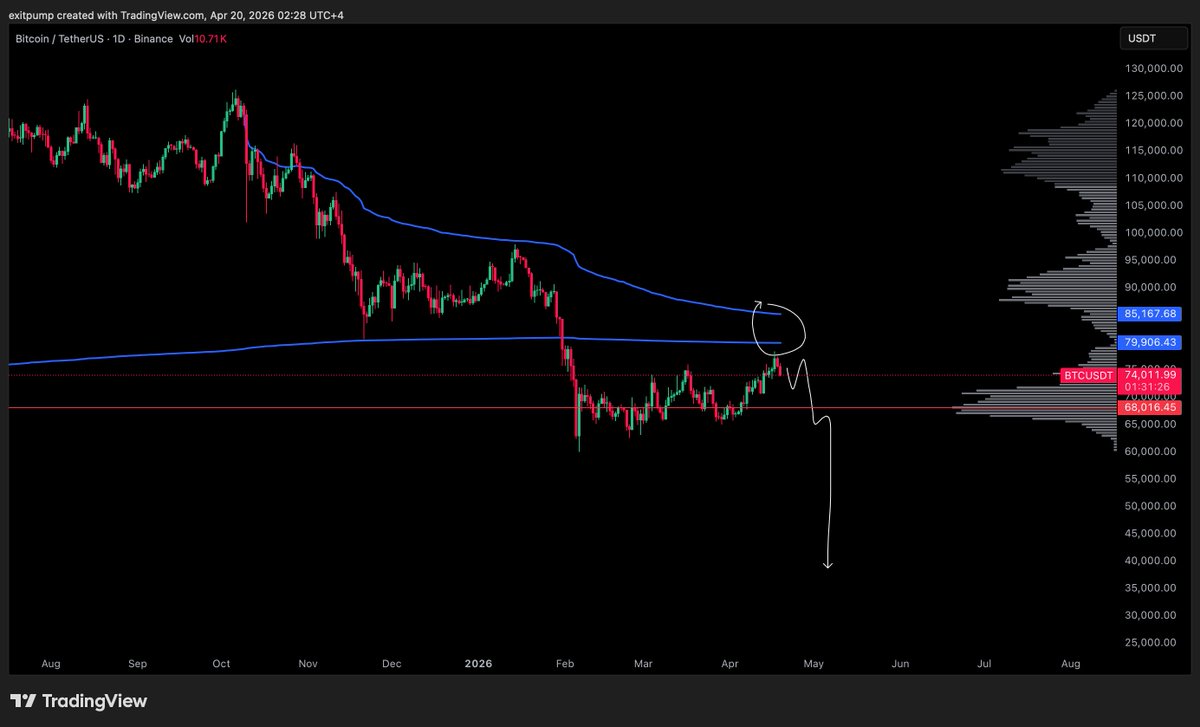The width and height of the screenshot is (1200, 727).
Task: Click the TradingView logo at bottom left
Action: 79,702
